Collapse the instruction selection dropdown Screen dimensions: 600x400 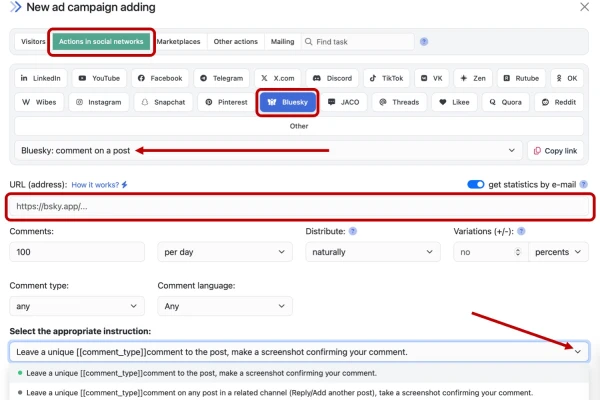coord(577,352)
